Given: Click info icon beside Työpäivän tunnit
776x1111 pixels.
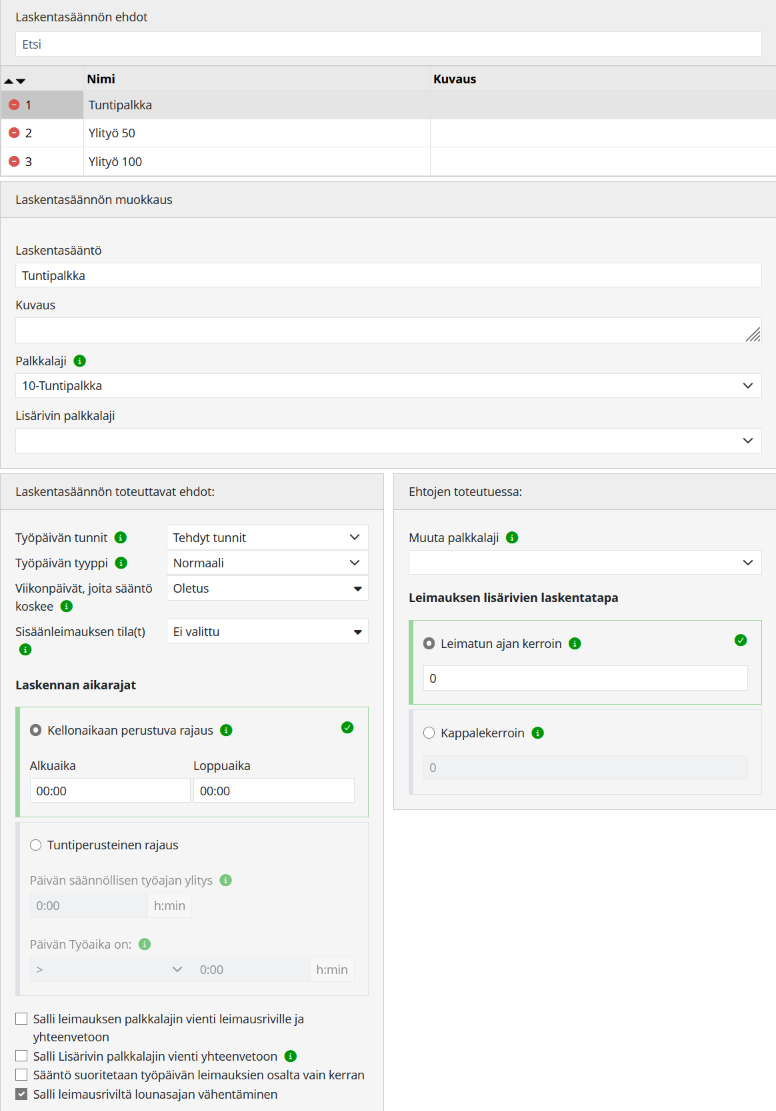Looking at the screenshot, I should pyautogui.click(x=121, y=537).
